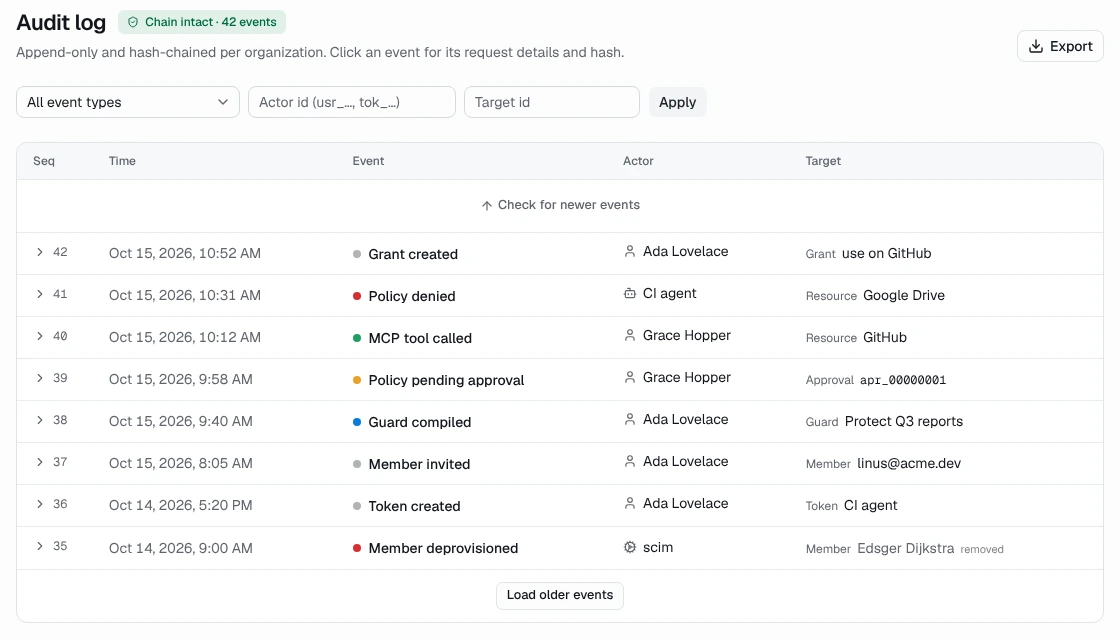
Task: Expand event row 38 chevron
Action: pos(39,420)
